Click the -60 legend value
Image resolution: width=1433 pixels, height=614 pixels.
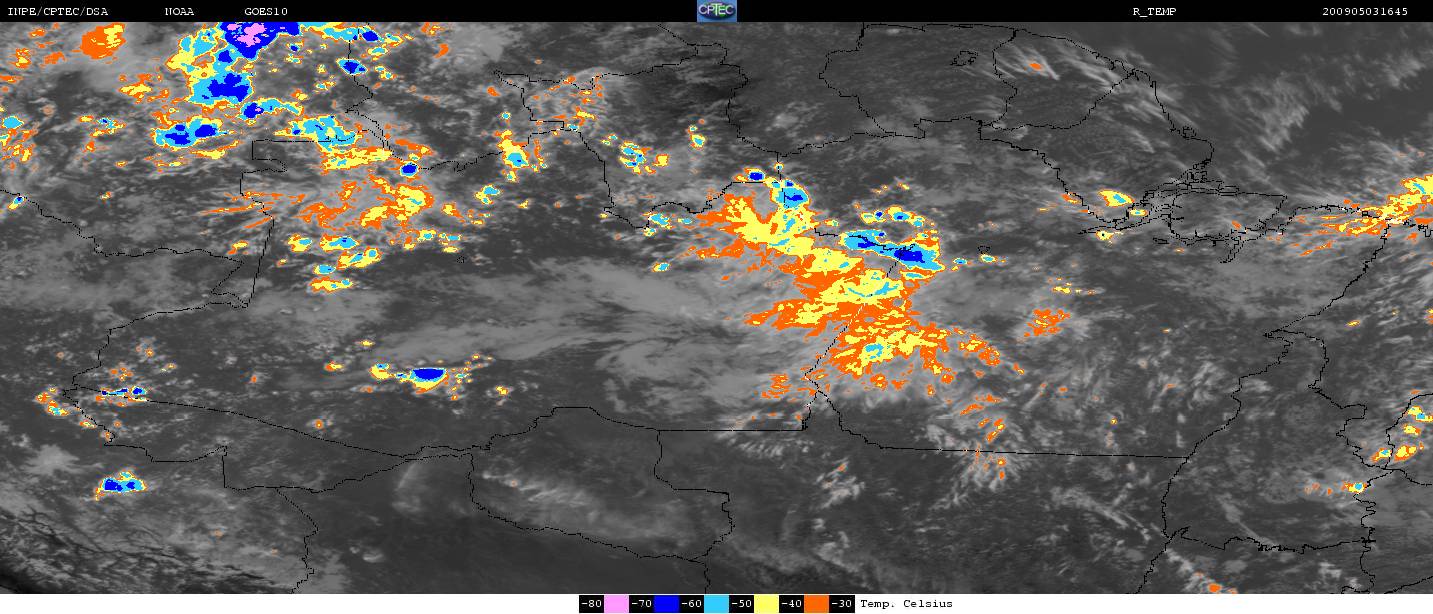point(691,604)
